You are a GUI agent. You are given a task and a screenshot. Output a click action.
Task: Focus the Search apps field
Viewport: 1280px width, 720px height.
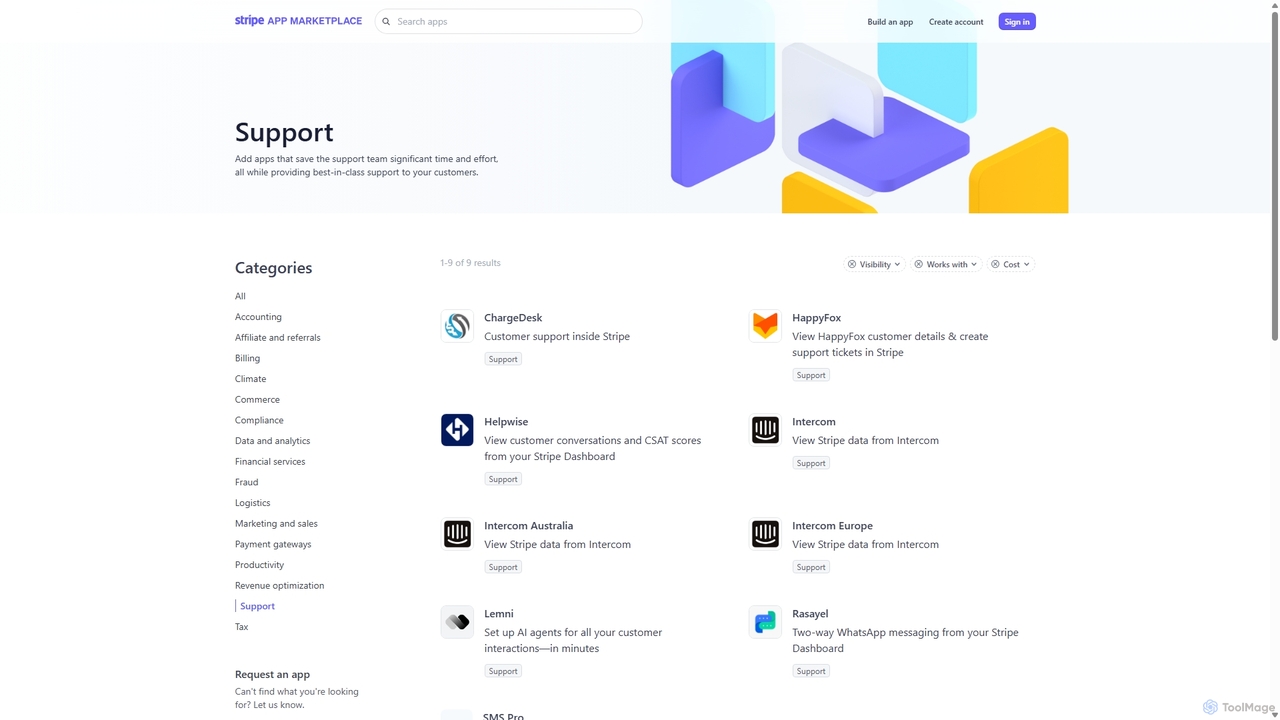point(508,21)
